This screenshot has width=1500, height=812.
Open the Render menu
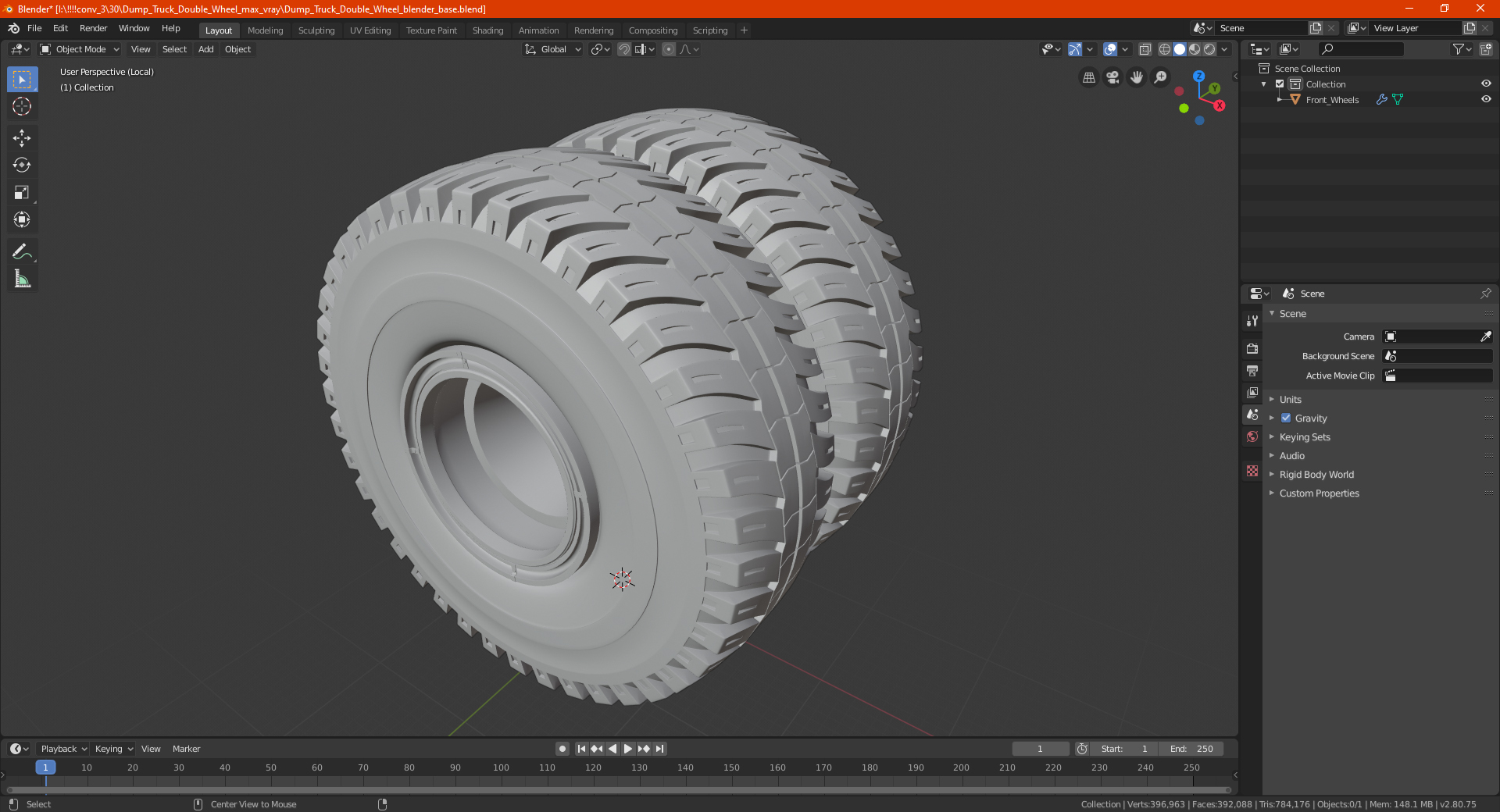coord(93,28)
